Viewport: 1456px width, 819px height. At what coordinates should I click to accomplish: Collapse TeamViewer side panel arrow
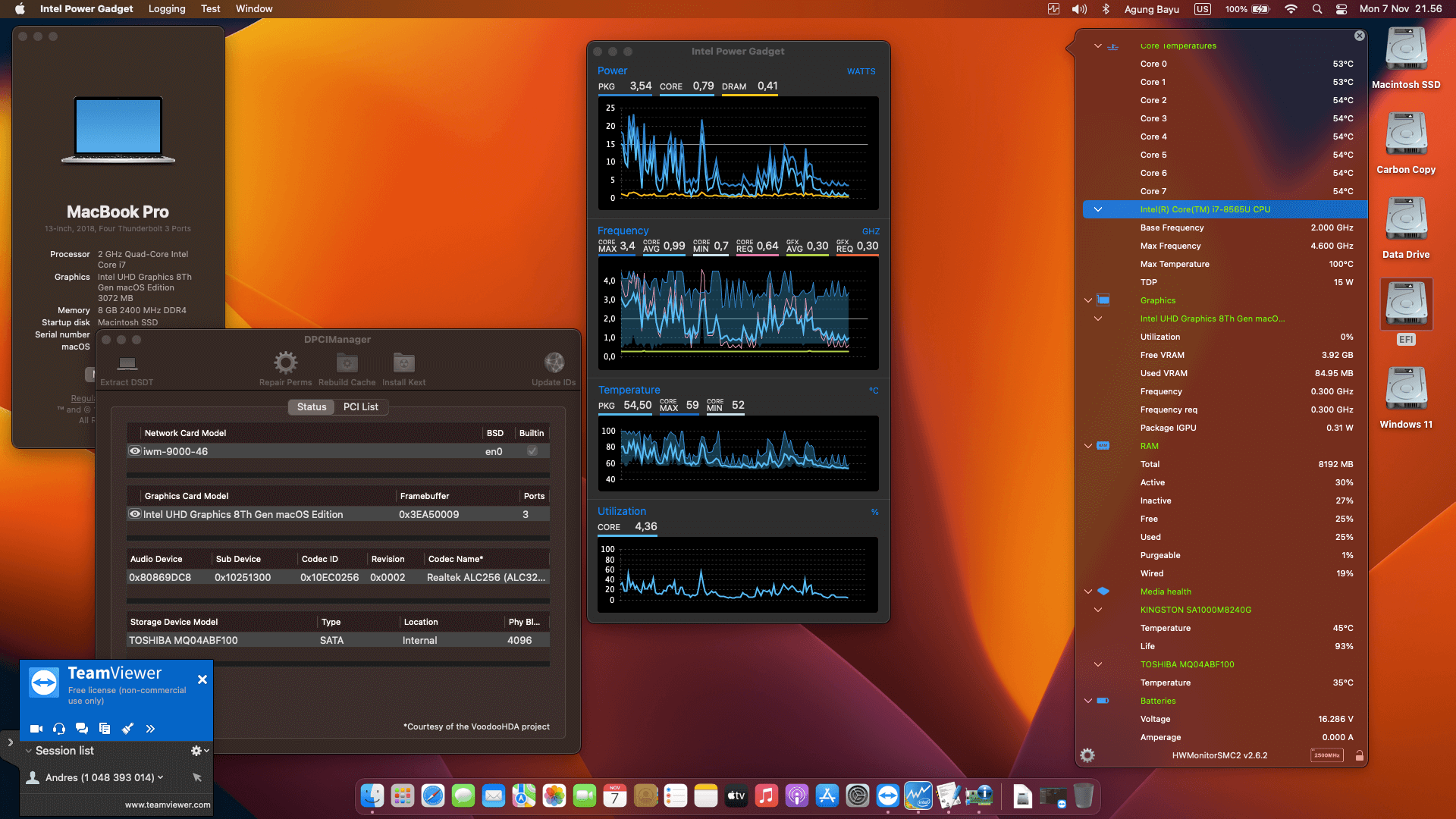point(10,742)
